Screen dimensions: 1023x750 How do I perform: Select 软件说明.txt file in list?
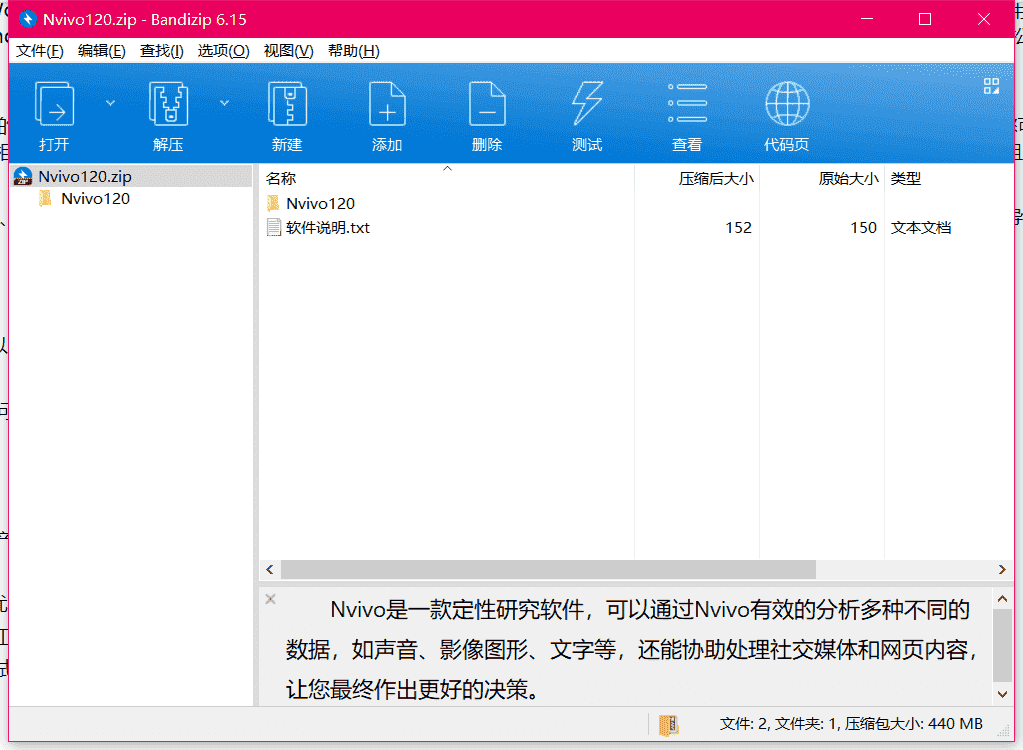click(x=328, y=228)
